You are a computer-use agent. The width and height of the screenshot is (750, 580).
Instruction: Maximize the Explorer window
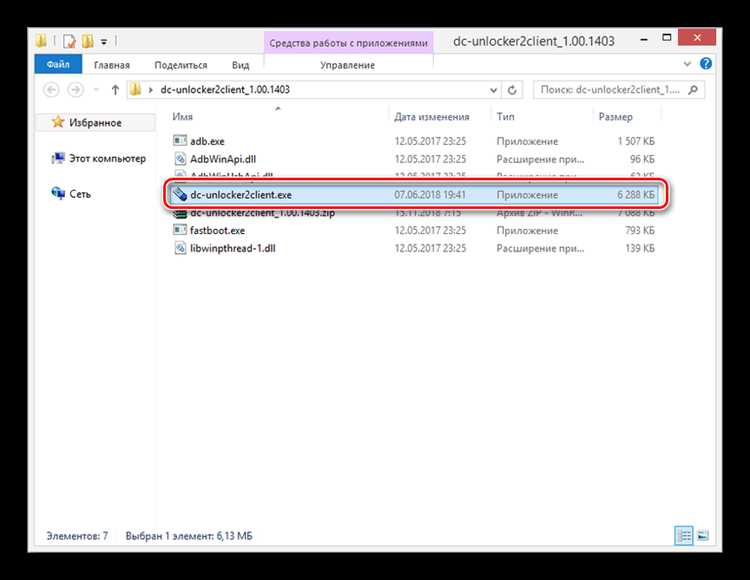tap(667, 38)
